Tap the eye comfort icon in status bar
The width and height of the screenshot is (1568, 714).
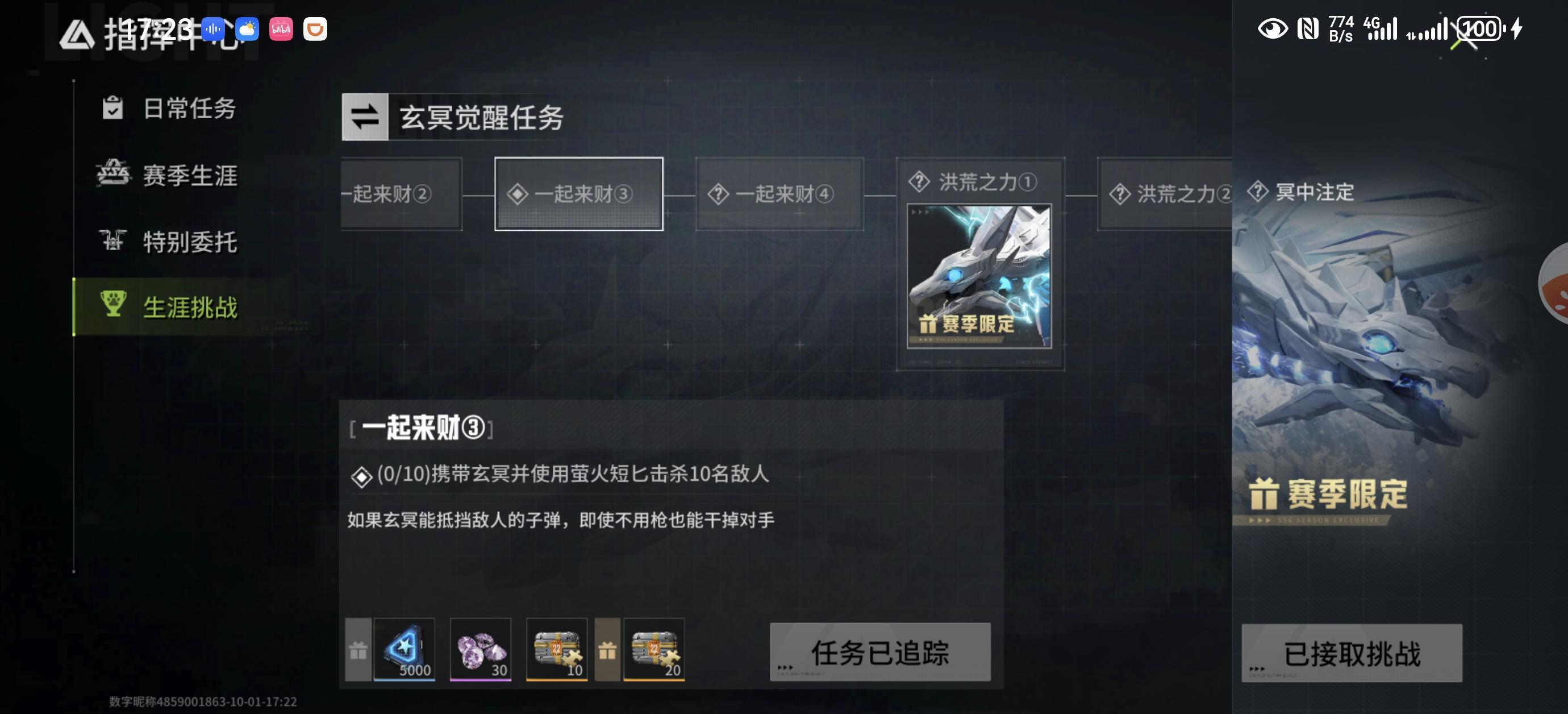1272,28
